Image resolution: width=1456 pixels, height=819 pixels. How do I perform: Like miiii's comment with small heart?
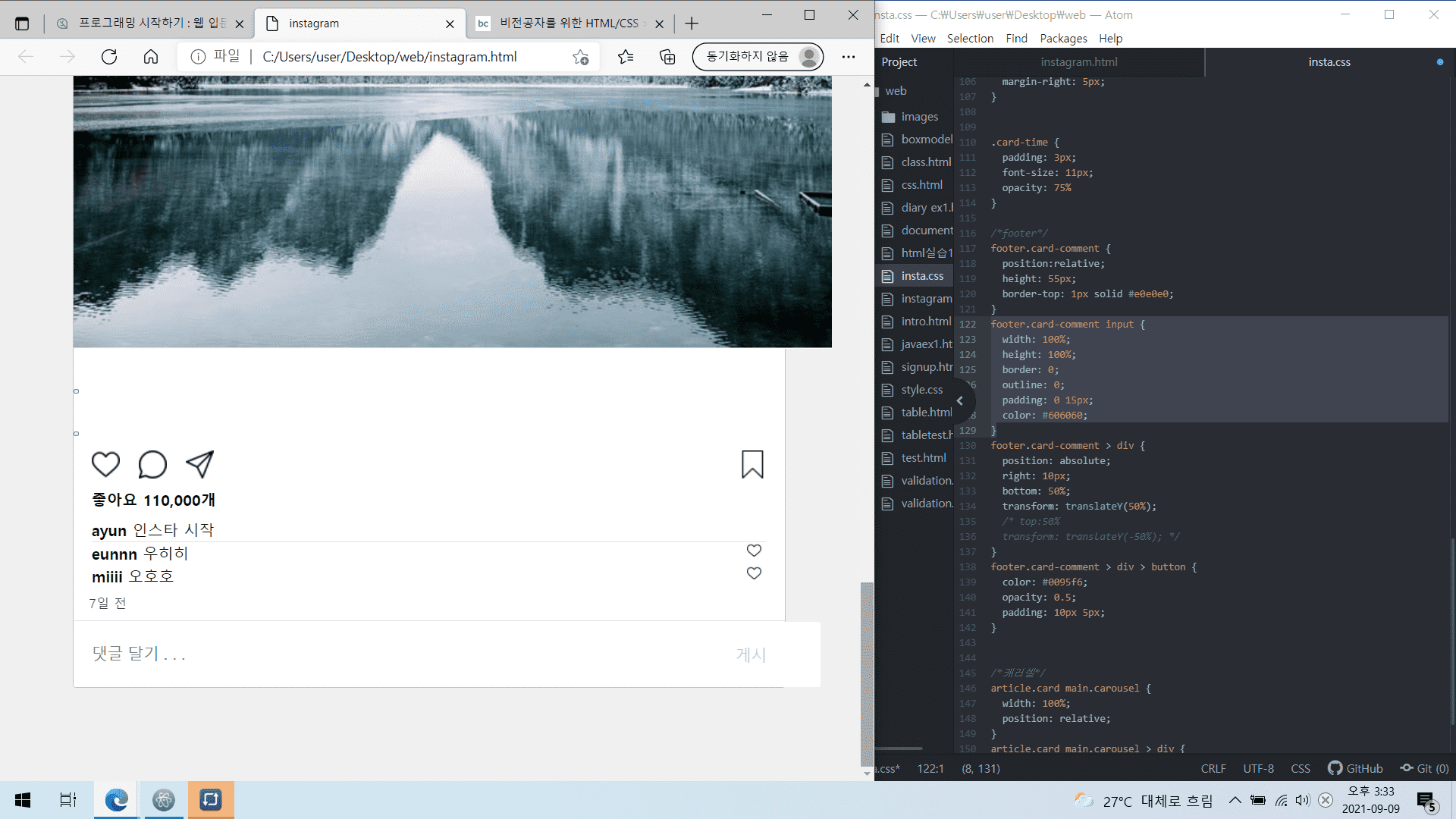click(754, 573)
